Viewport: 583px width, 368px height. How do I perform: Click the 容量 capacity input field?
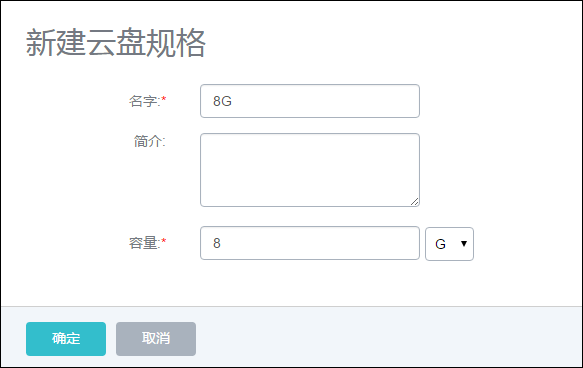[x=310, y=243]
